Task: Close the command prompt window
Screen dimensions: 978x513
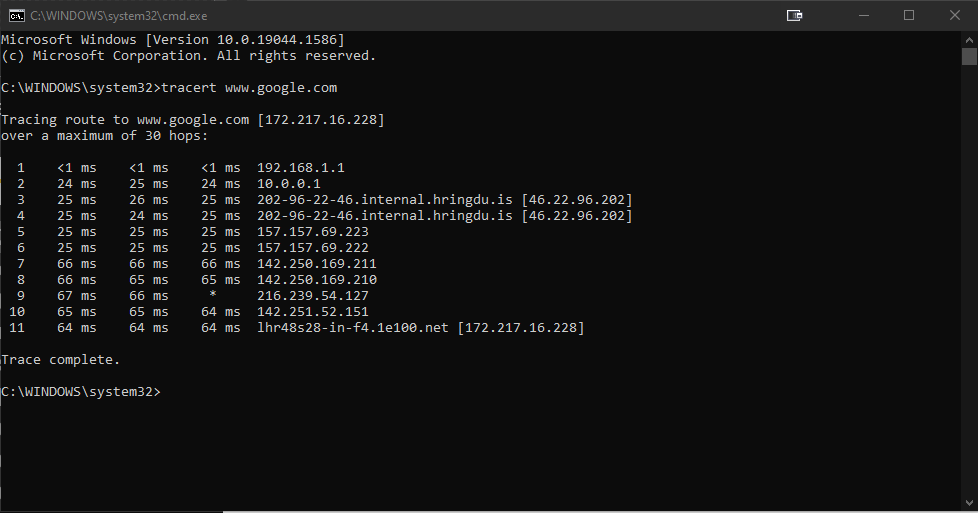Action: click(955, 15)
